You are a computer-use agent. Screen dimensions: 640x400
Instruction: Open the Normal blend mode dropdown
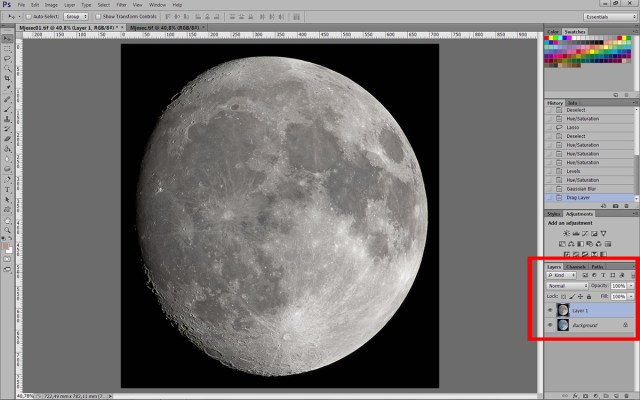pyautogui.click(x=565, y=286)
